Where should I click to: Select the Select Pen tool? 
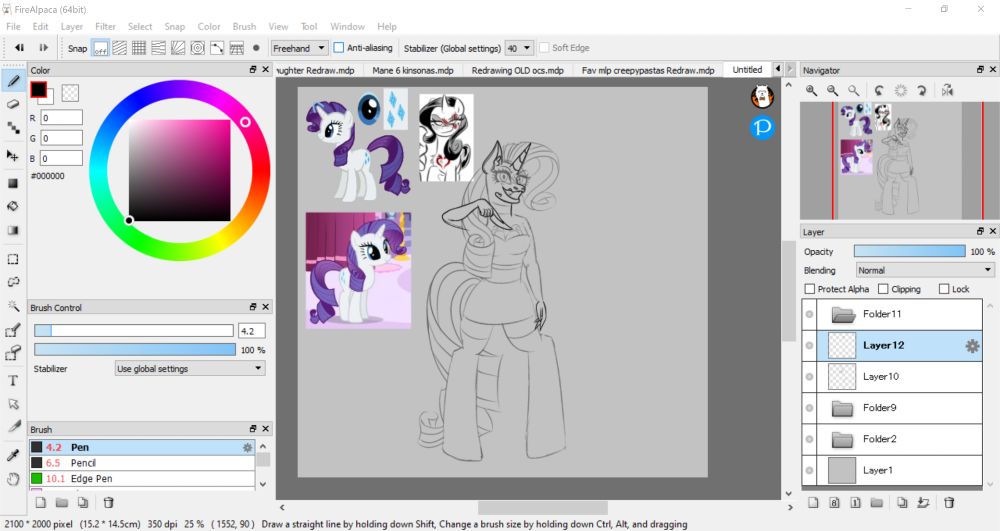13,330
